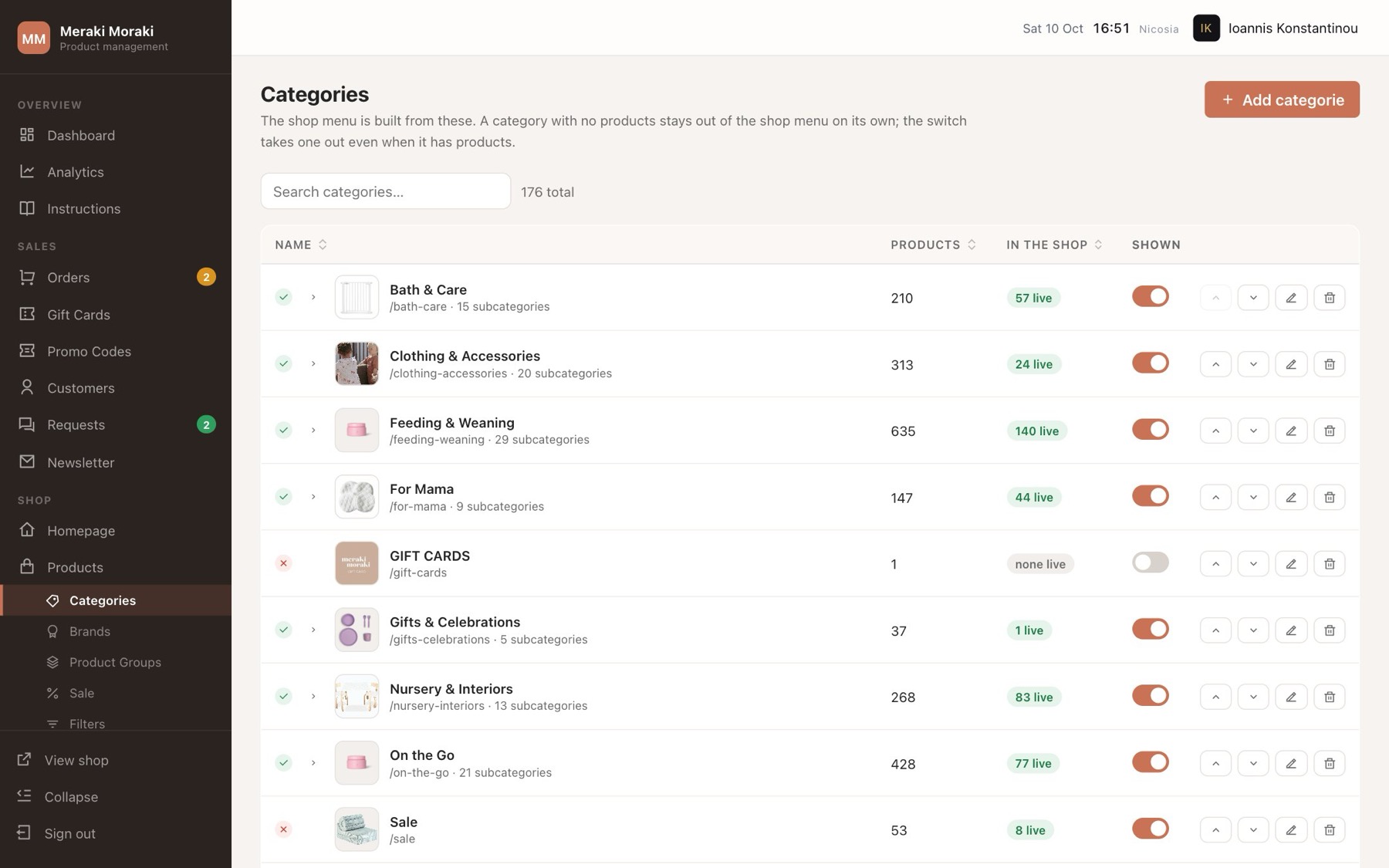This screenshot has width=1389, height=868.
Task: Delete the Clothing & Accessories category
Action: tap(1330, 364)
